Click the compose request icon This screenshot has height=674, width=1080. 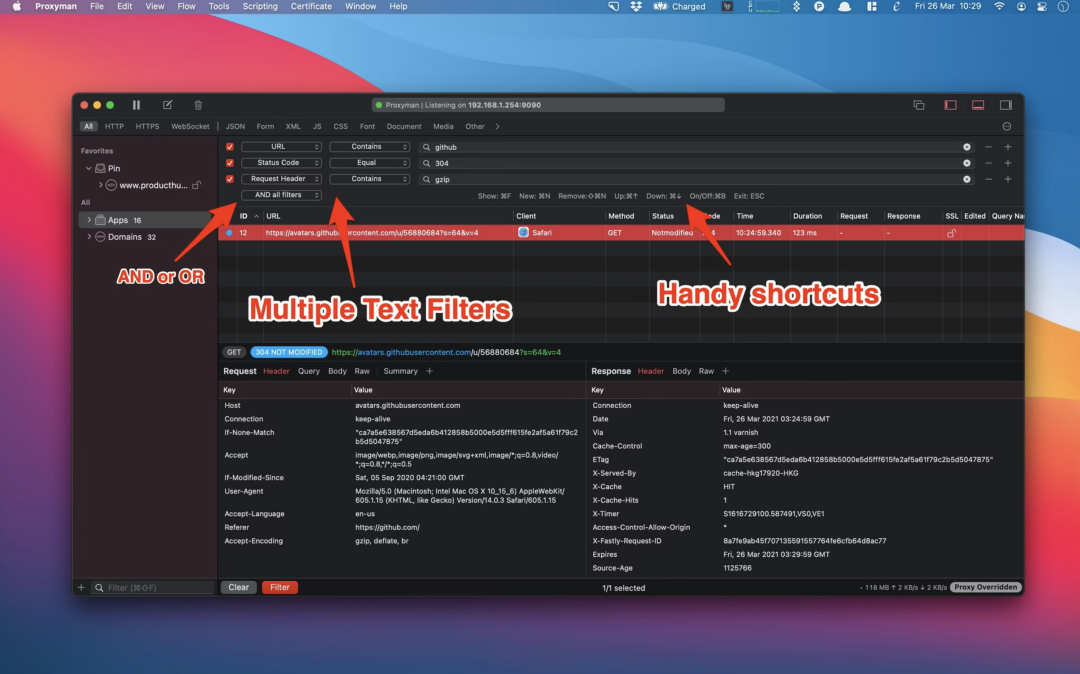(x=167, y=105)
